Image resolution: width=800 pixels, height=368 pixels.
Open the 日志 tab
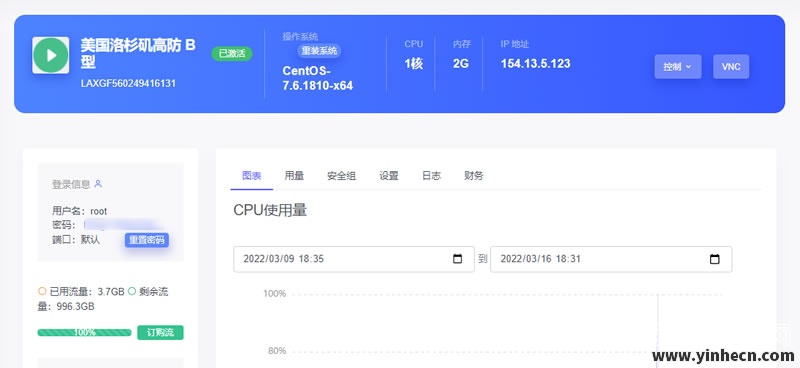[431, 176]
